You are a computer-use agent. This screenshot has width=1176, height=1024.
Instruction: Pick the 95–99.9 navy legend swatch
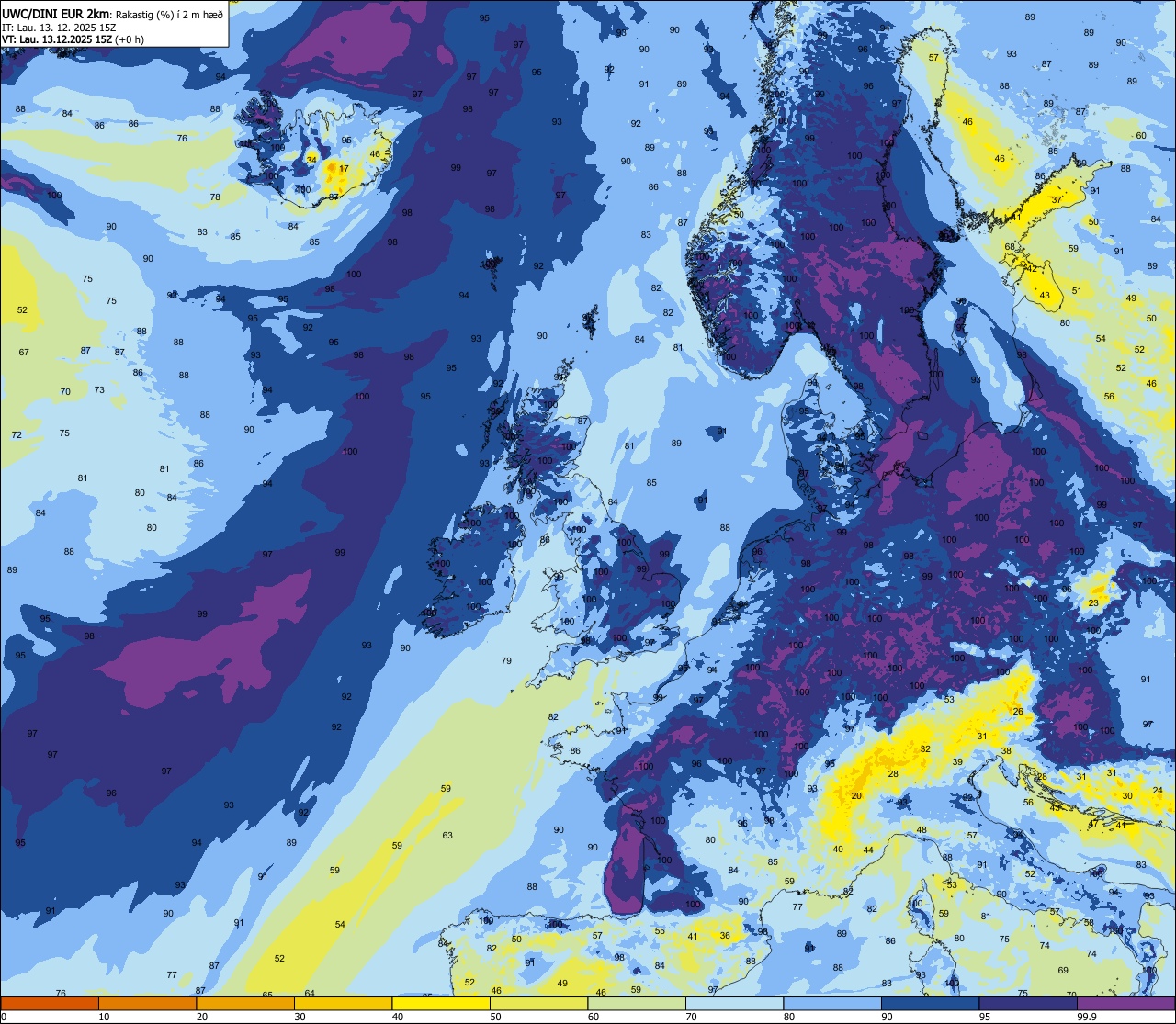click(1028, 1003)
